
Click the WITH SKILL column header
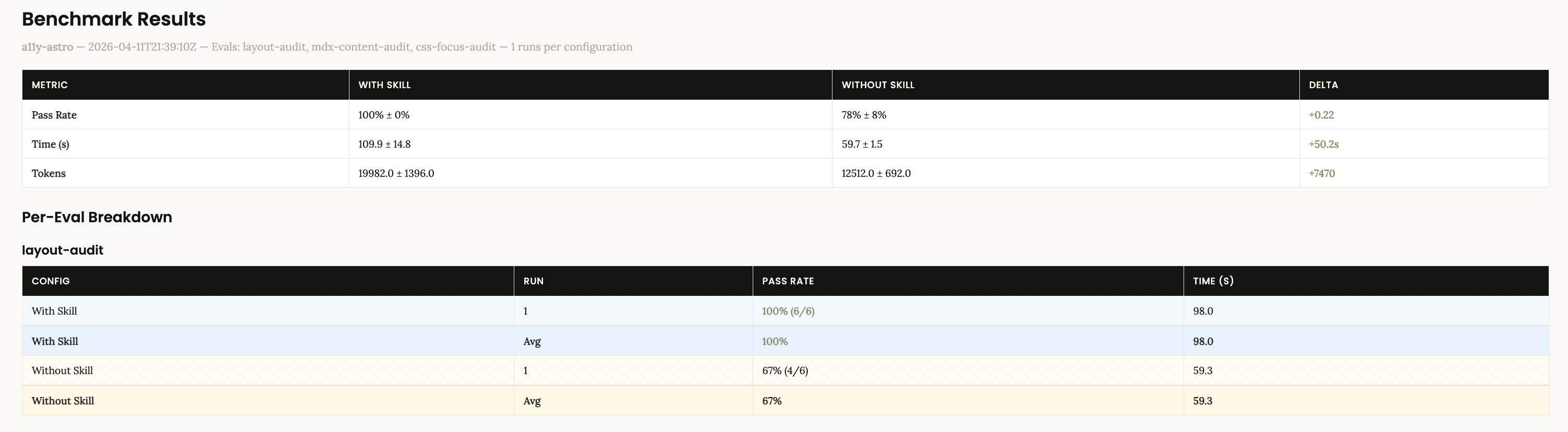click(590, 85)
